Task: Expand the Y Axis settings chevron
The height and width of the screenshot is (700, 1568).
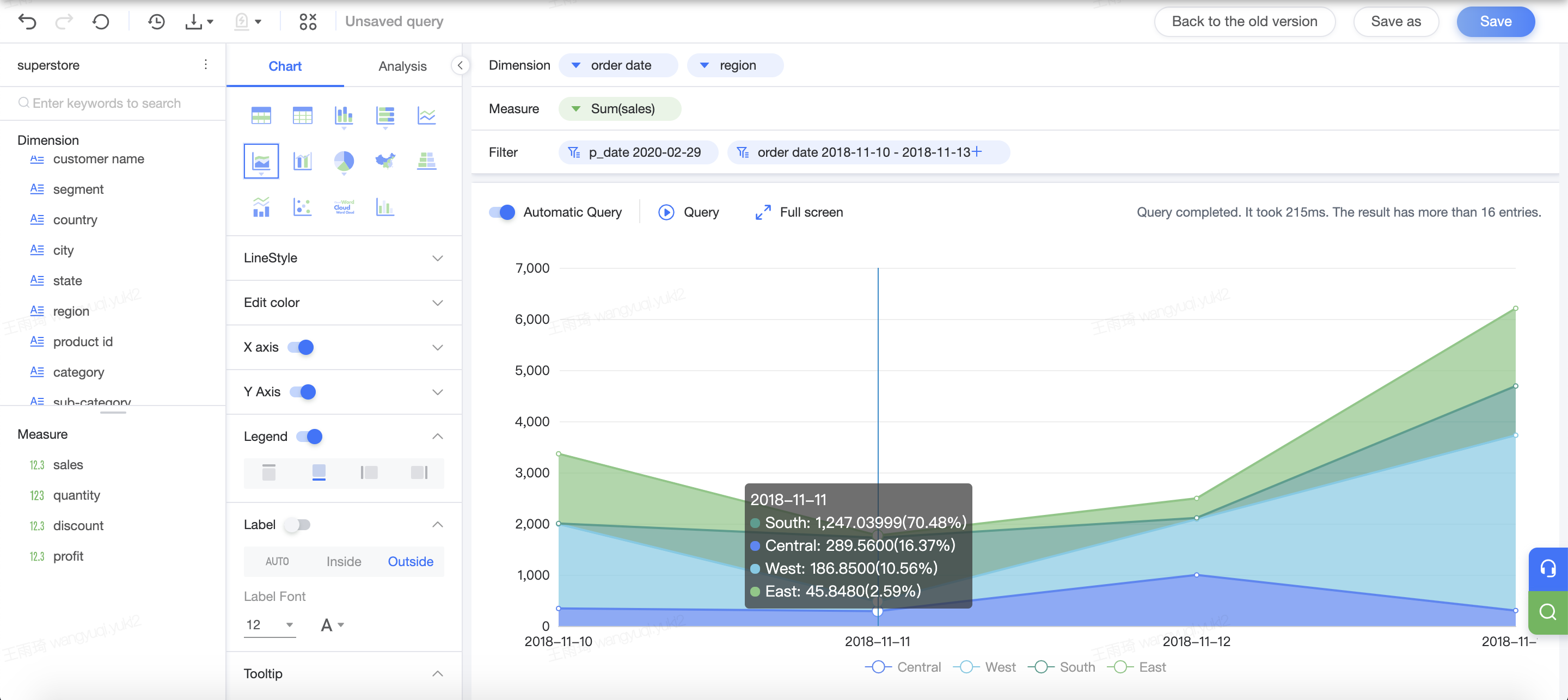Action: (x=438, y=391)
